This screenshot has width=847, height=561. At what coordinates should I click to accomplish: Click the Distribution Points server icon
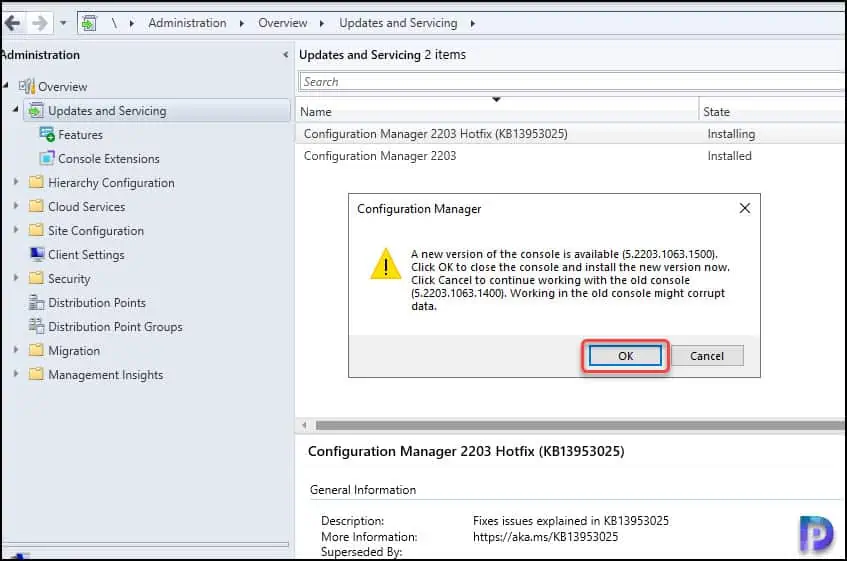36,302
